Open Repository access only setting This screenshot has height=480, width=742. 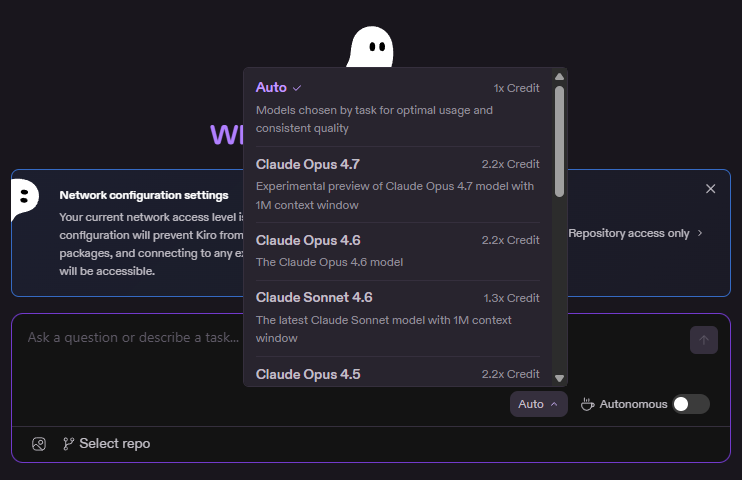pyautogui.click(x=635, y=233)
